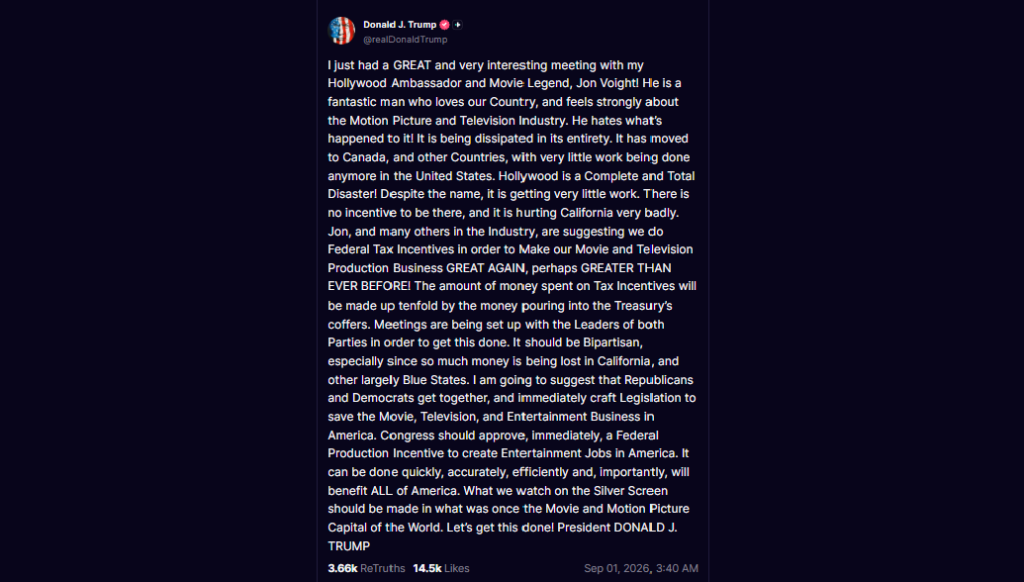Open the Sep 01, 2026 timestamp

tap(616, 568)
